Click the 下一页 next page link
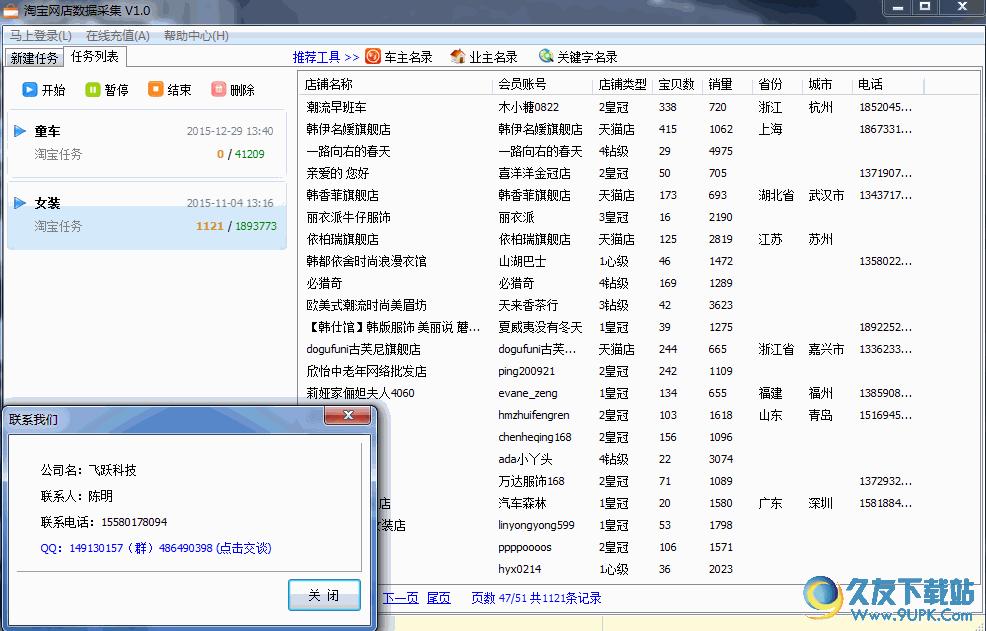The image size is (986, 631). [x=401, y=598]
